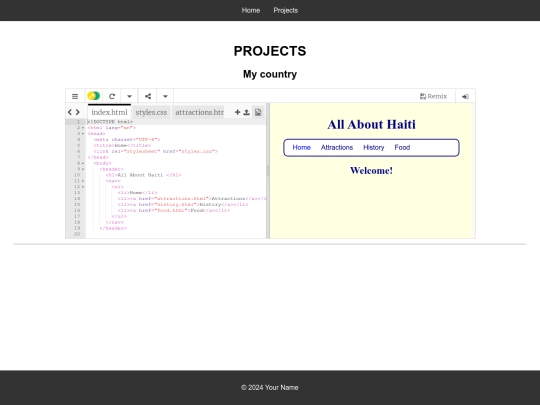This screenshot has height=405, width=540.
Task: Switch to the styles.css tab
Action: pyautogui.click(x=151, y=112)
